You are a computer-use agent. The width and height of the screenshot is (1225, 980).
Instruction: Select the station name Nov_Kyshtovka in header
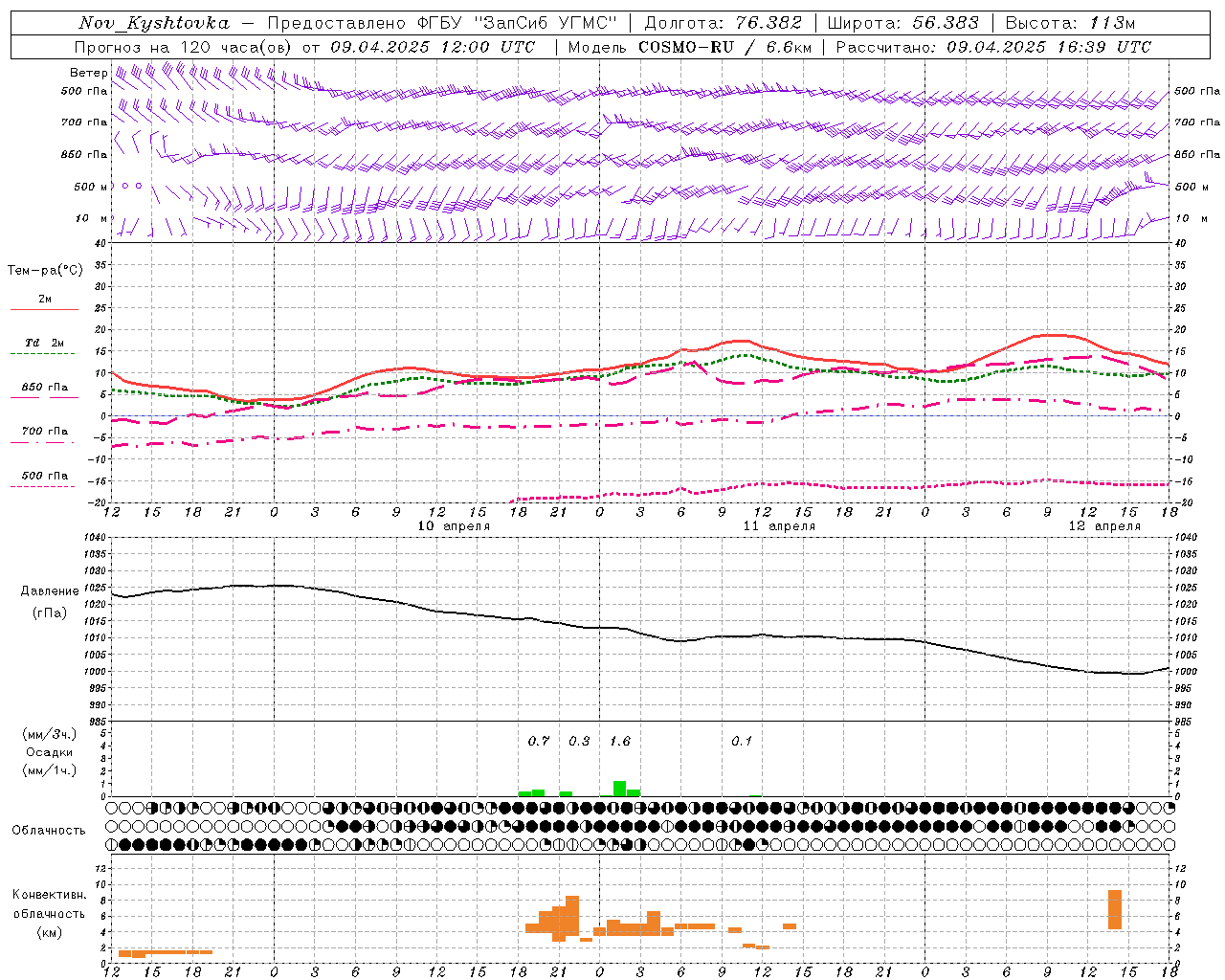point(154,23)
